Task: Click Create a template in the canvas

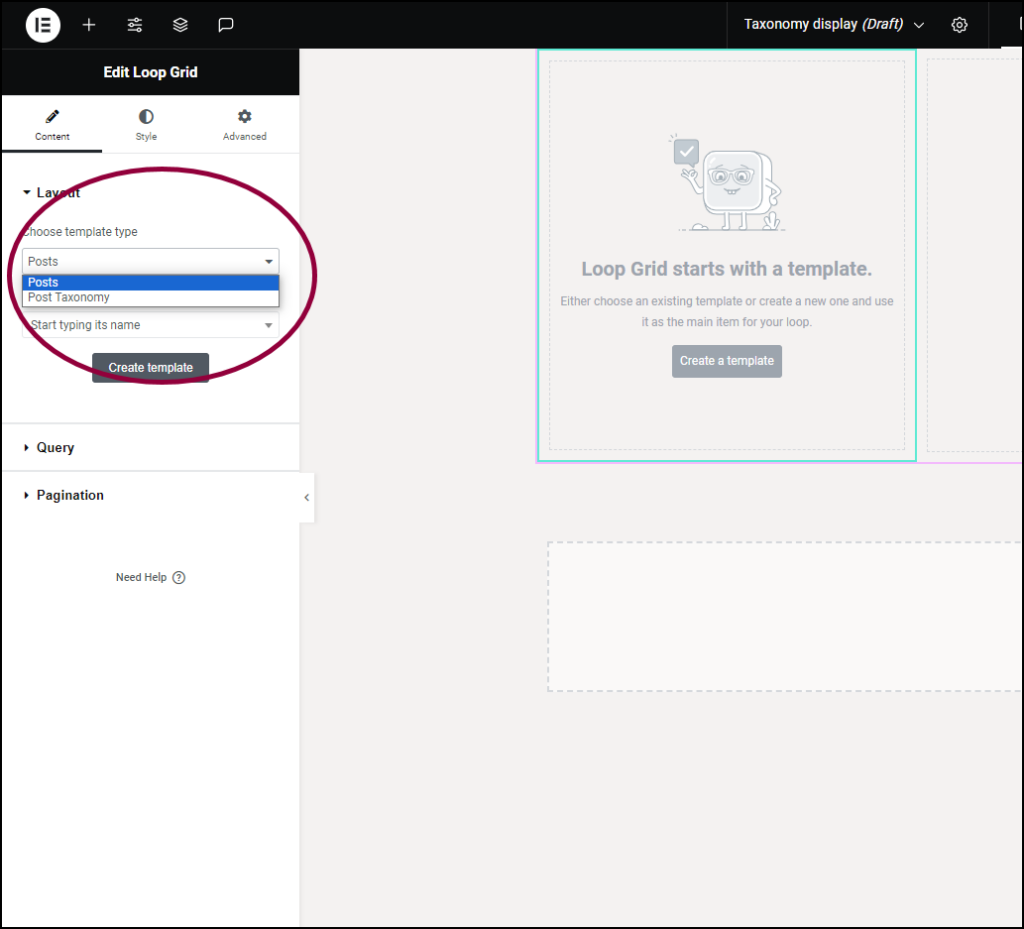Action: click(x=727, y=361)
